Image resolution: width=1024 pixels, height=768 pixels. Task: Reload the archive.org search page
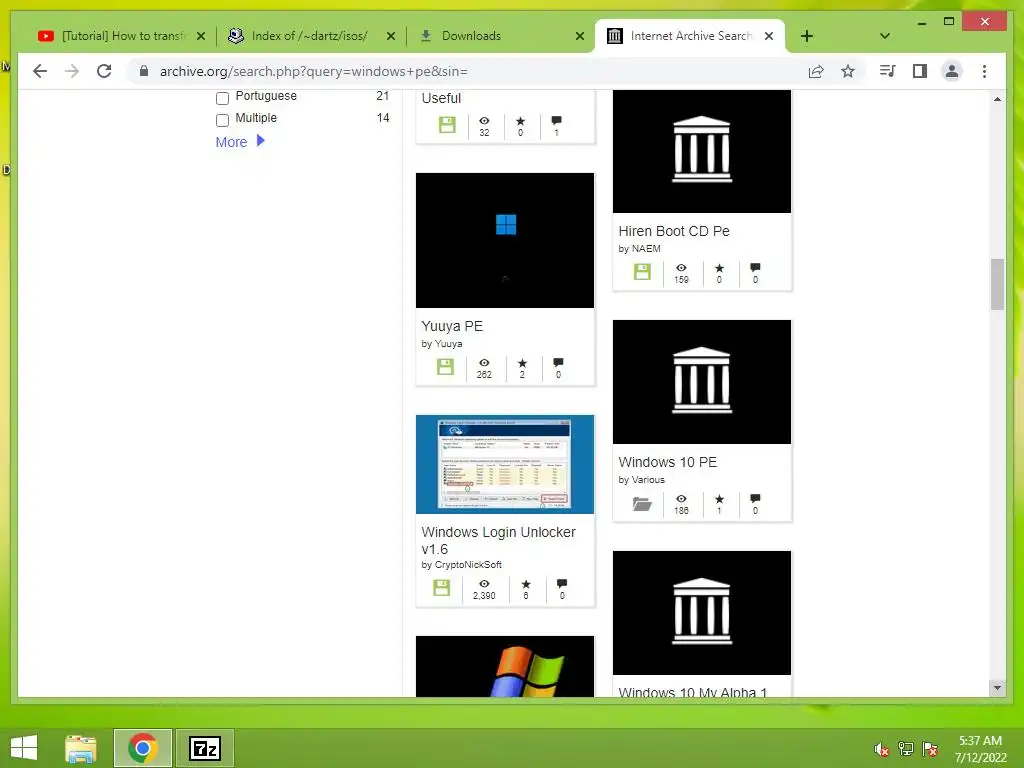[104, 71]
